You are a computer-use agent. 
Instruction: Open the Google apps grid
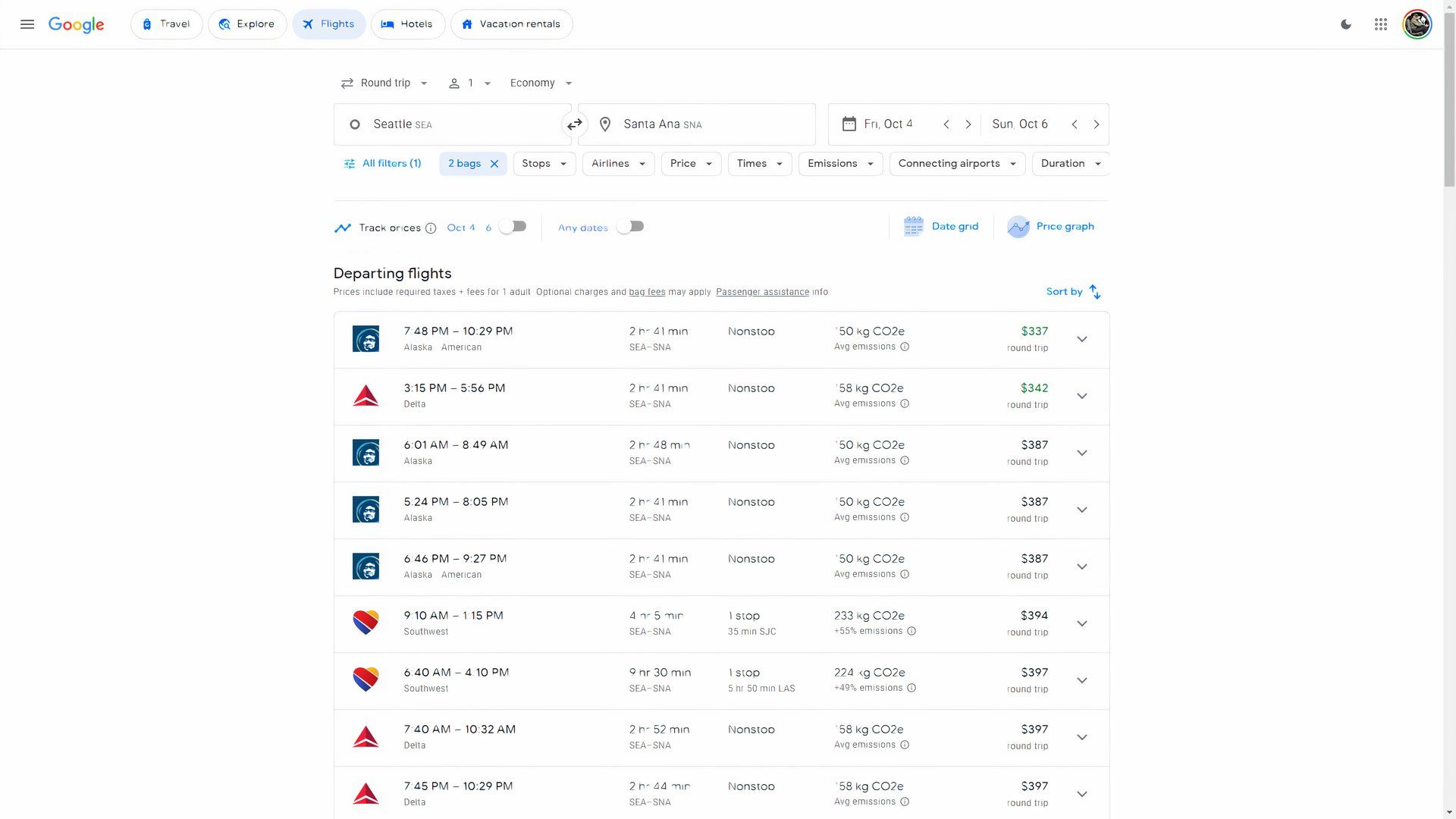(x=1381, y=24)
